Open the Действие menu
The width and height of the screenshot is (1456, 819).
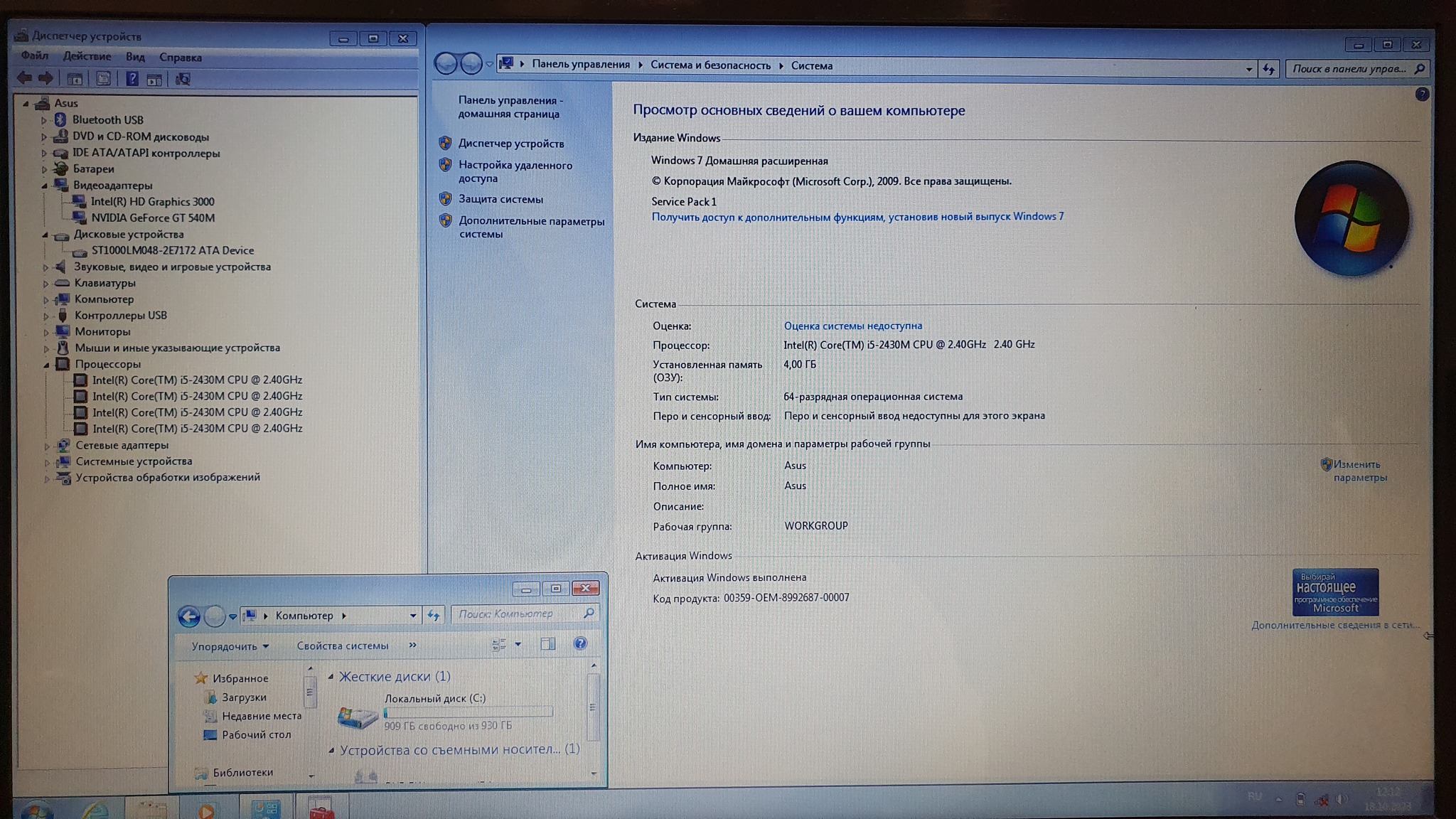click(87, 57)
